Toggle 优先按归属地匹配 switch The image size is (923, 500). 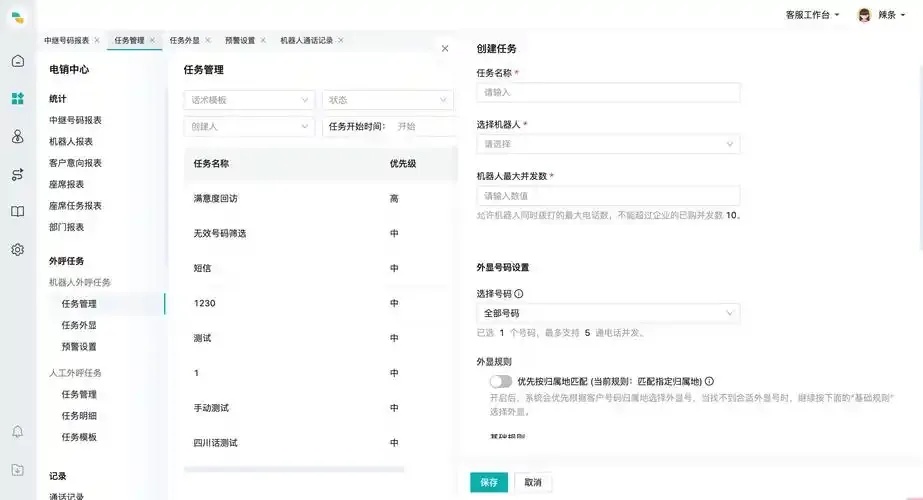(500, 381)
